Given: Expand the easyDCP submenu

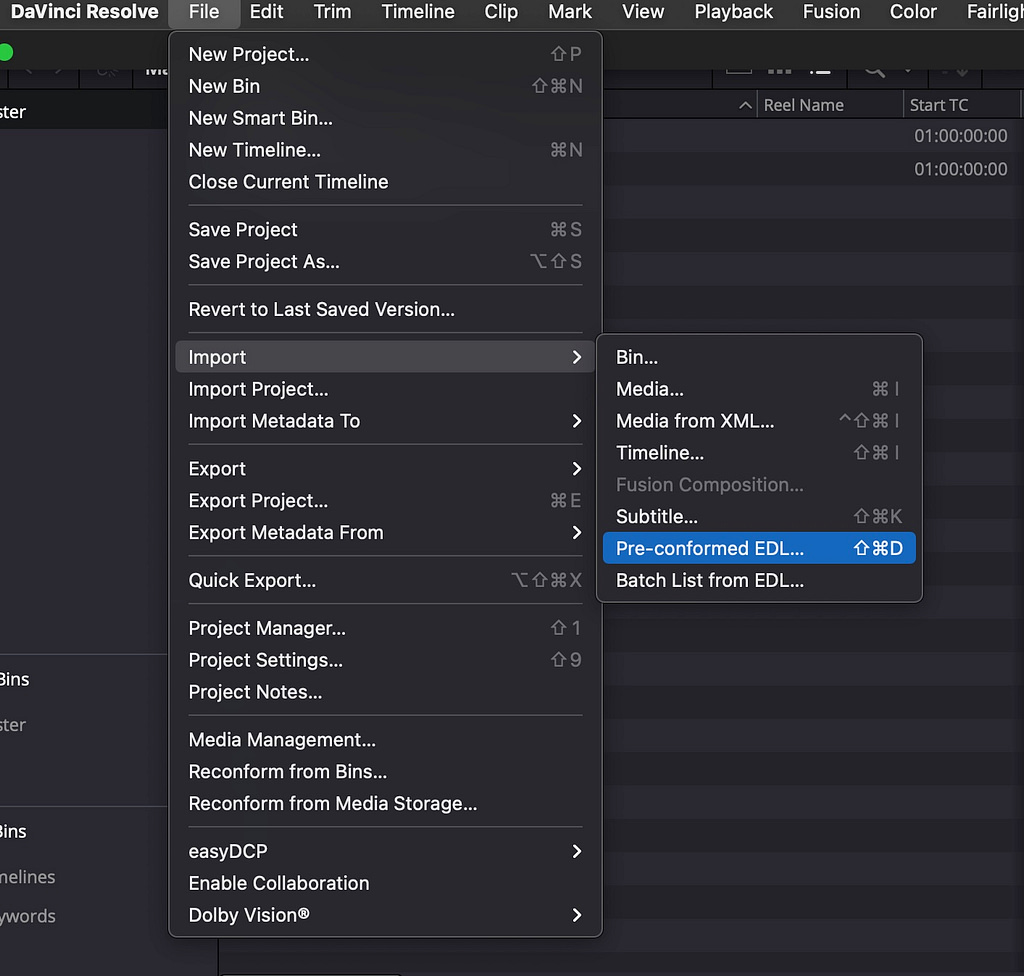Looking at the screenshot, I should [385, 852].
